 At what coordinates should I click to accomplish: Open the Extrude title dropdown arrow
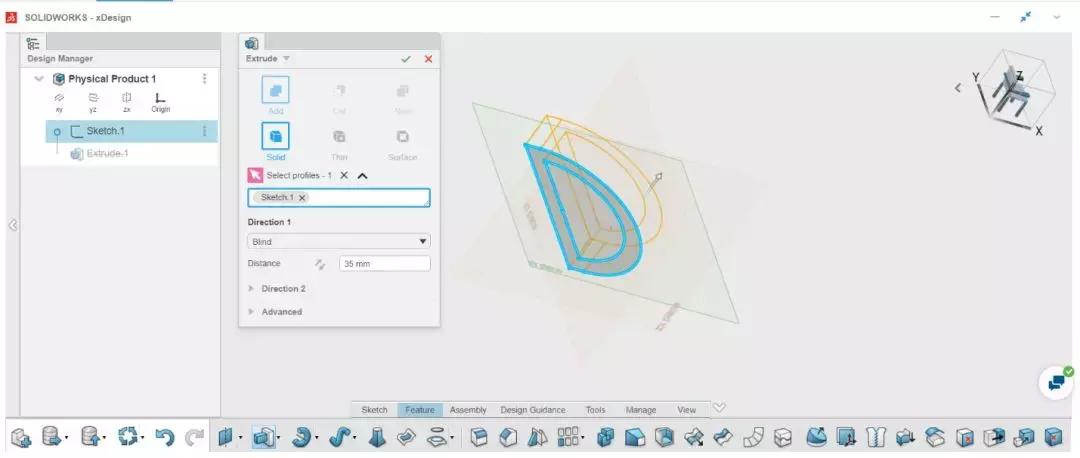pyautogui.click(x=286, y=59)
